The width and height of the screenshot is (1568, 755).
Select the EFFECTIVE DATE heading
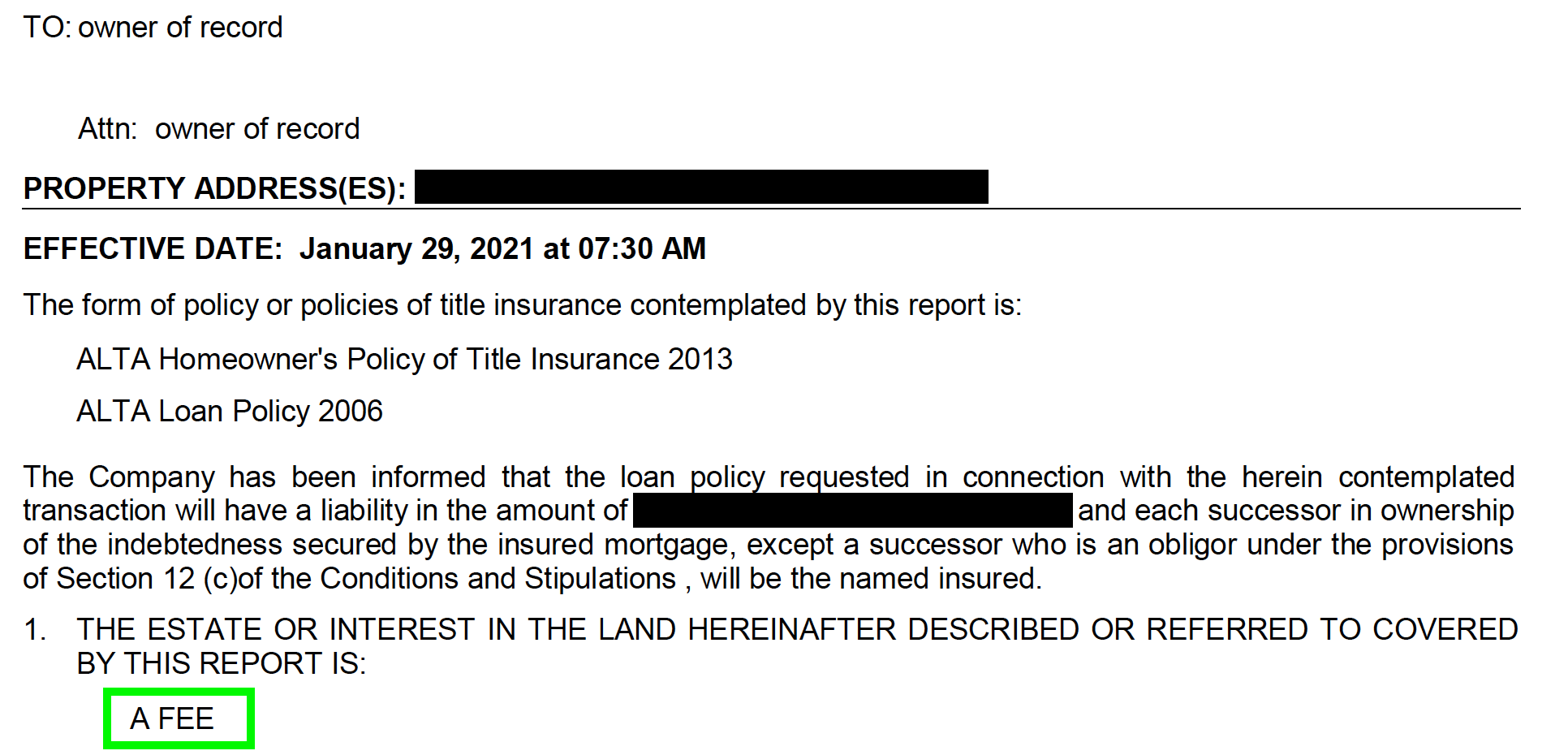click(x=153, y=248)
